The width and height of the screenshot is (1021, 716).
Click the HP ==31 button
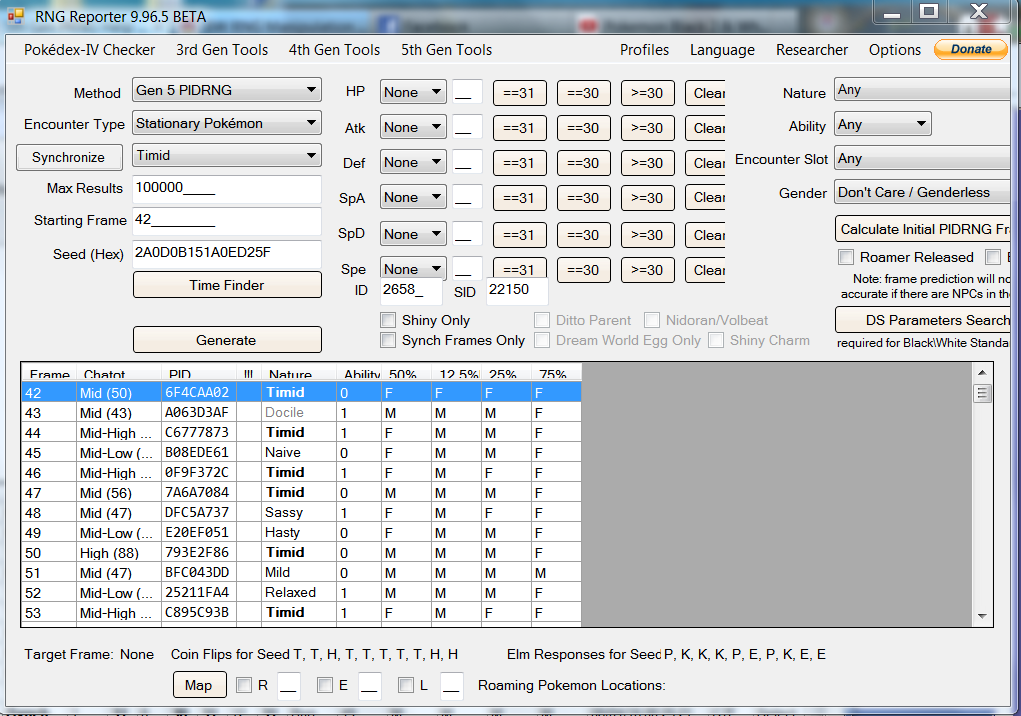click(519, 93)
